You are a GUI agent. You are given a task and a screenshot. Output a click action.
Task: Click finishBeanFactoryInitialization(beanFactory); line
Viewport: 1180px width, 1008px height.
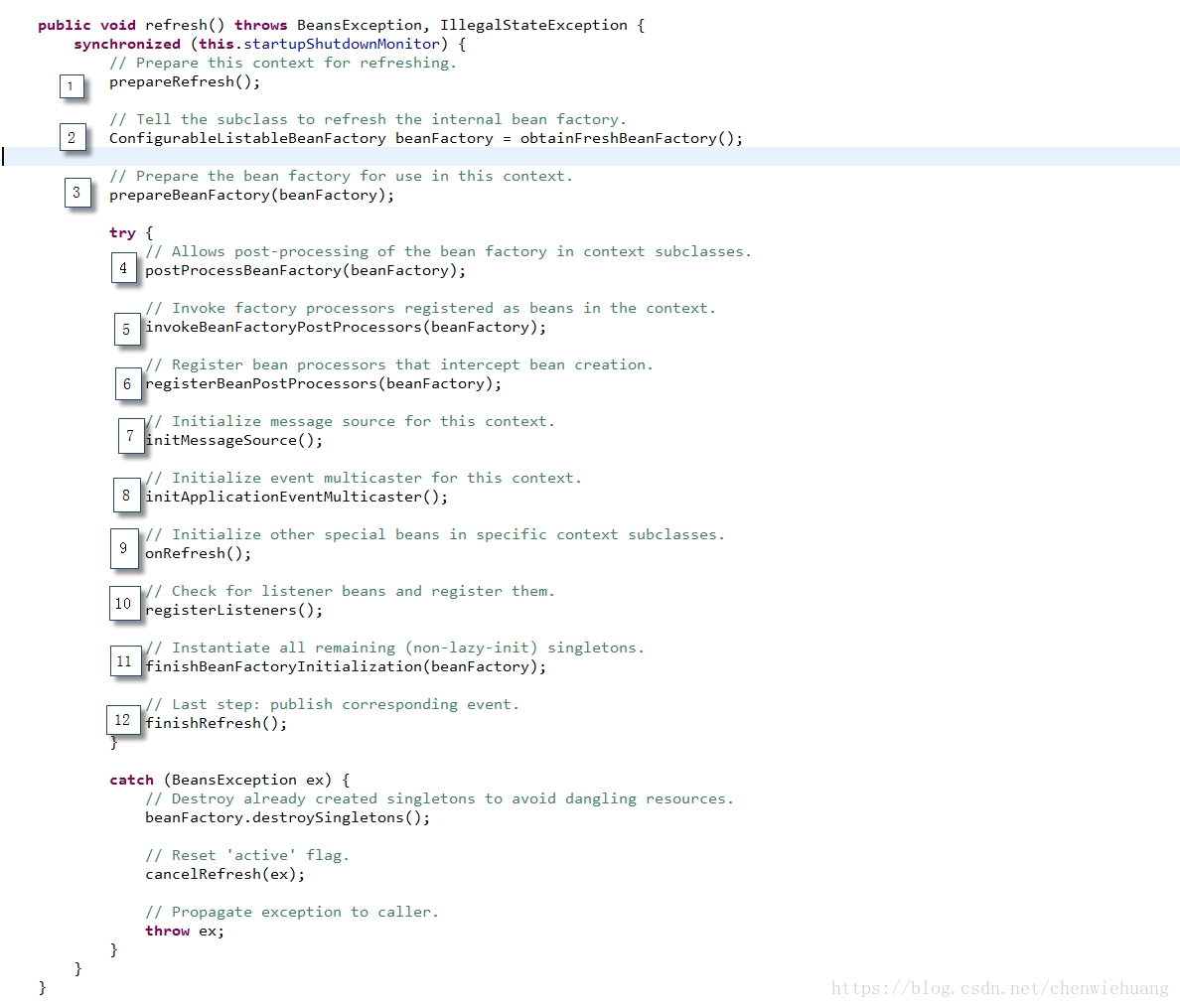pos(346,666)
